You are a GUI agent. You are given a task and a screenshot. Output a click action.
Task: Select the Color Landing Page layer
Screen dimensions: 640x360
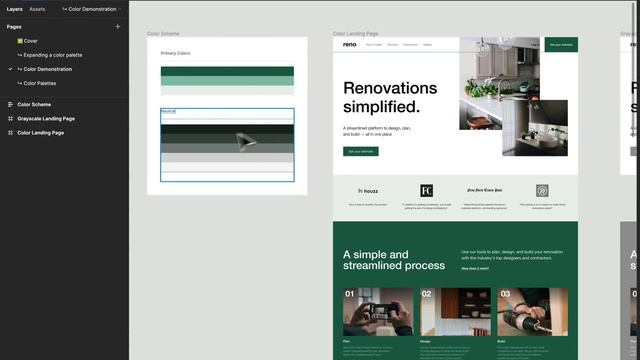point(41,133)
